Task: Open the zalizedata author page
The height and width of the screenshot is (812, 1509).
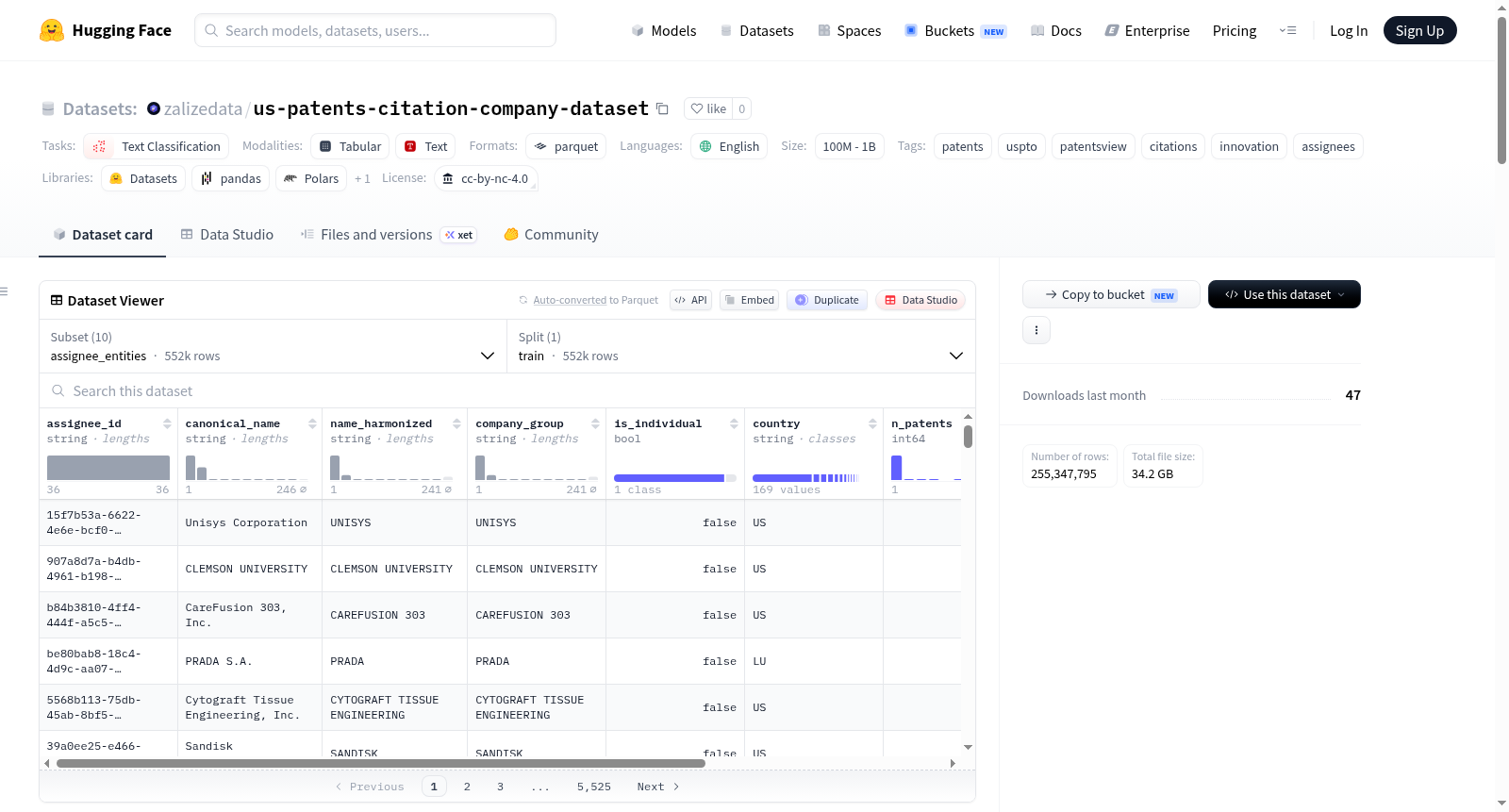Action: coord(203,108)
